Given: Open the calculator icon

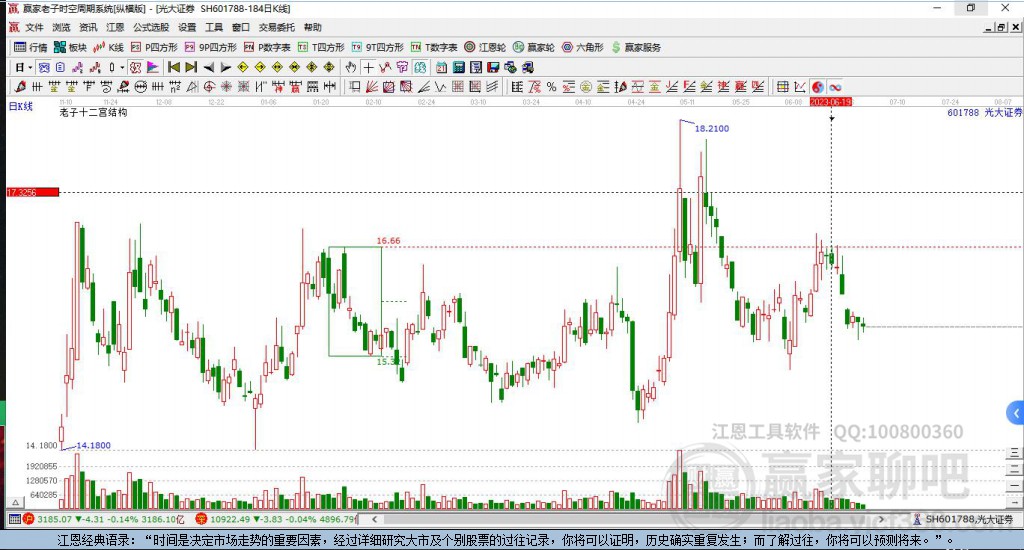Looking at the screenshot, I should click(458, 67).
